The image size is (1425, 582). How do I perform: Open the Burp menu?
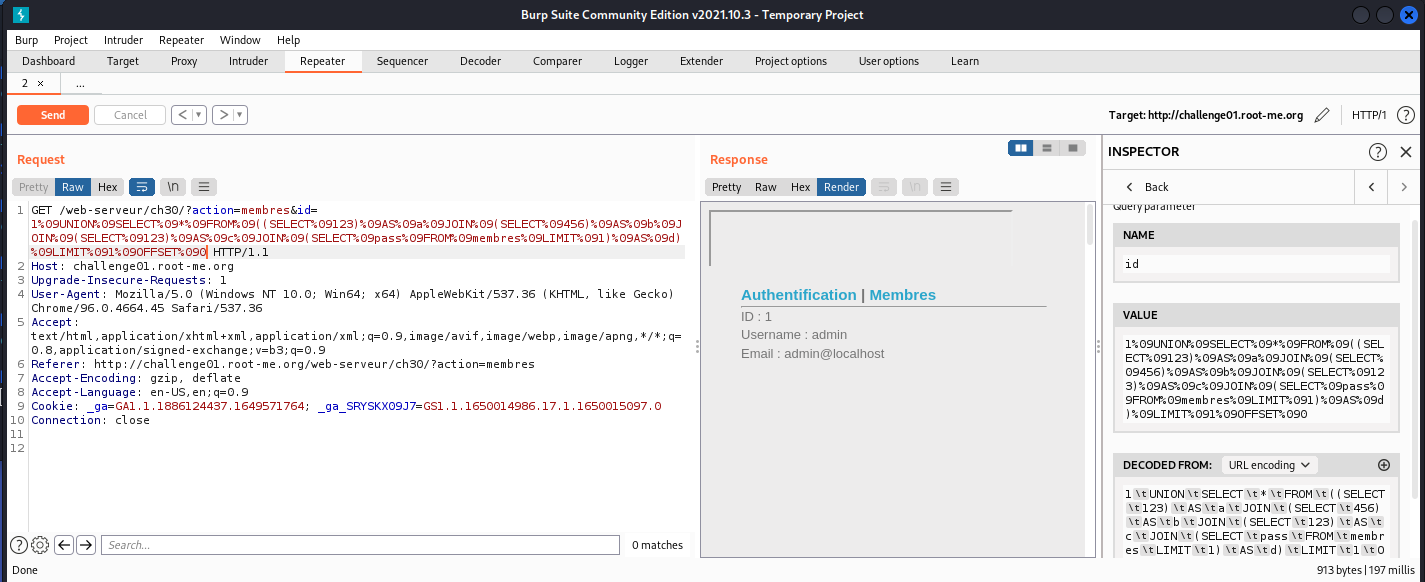click(x=26, y=40)
